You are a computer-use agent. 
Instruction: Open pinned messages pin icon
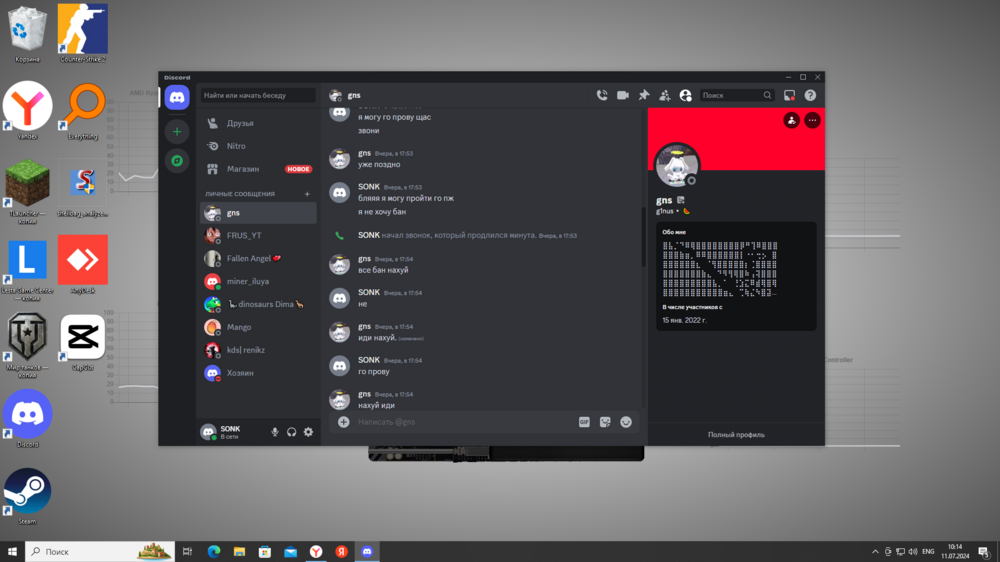point(643,95)
